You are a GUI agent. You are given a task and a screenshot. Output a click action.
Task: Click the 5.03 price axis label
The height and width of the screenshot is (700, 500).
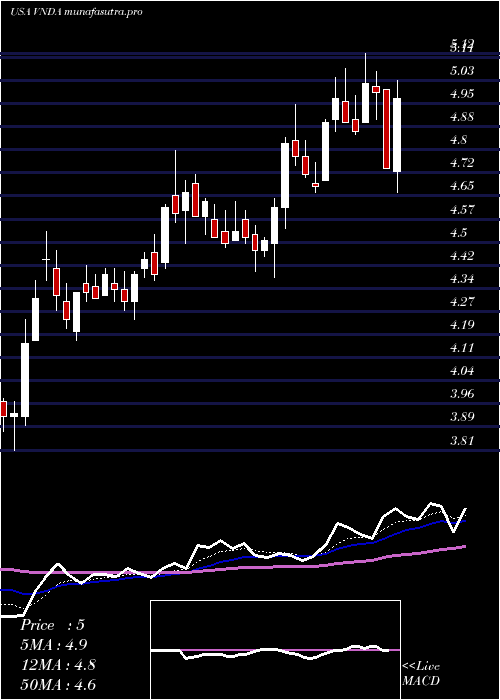pos(462,71)
